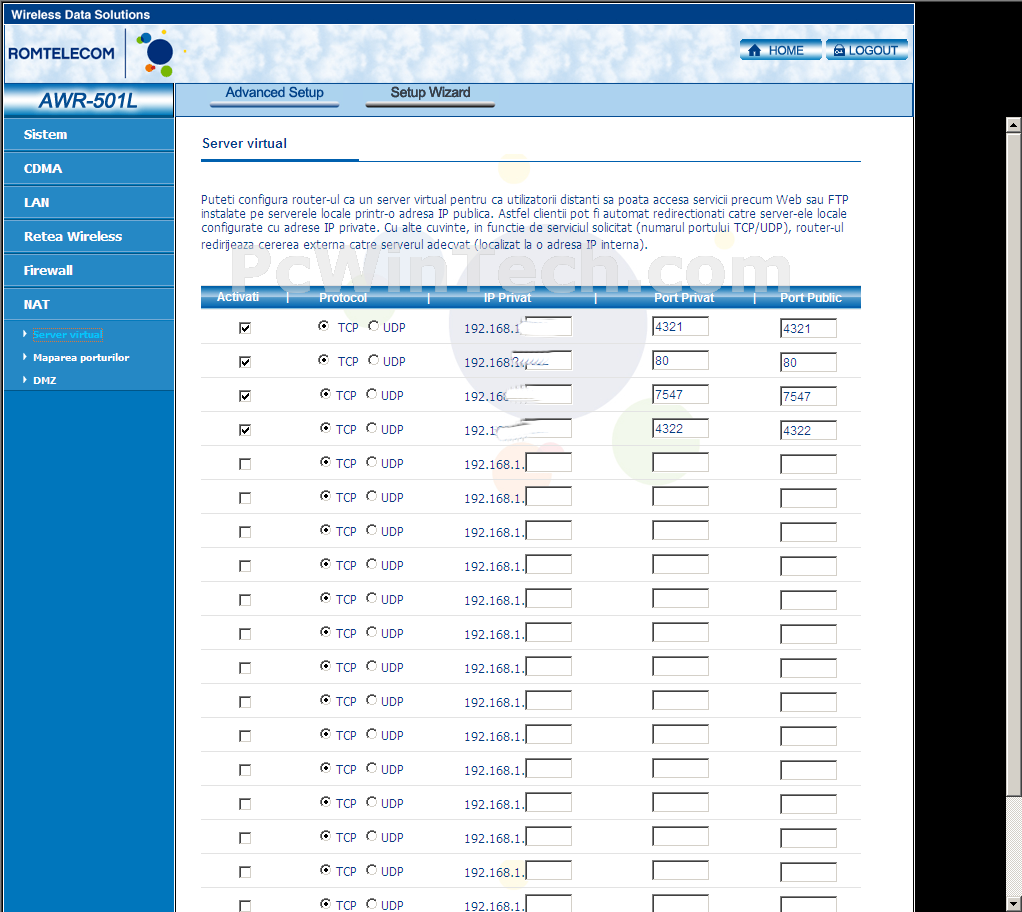Click Port Public field containing 4322
Screen dimensions: 1022x912
(808, 430)
